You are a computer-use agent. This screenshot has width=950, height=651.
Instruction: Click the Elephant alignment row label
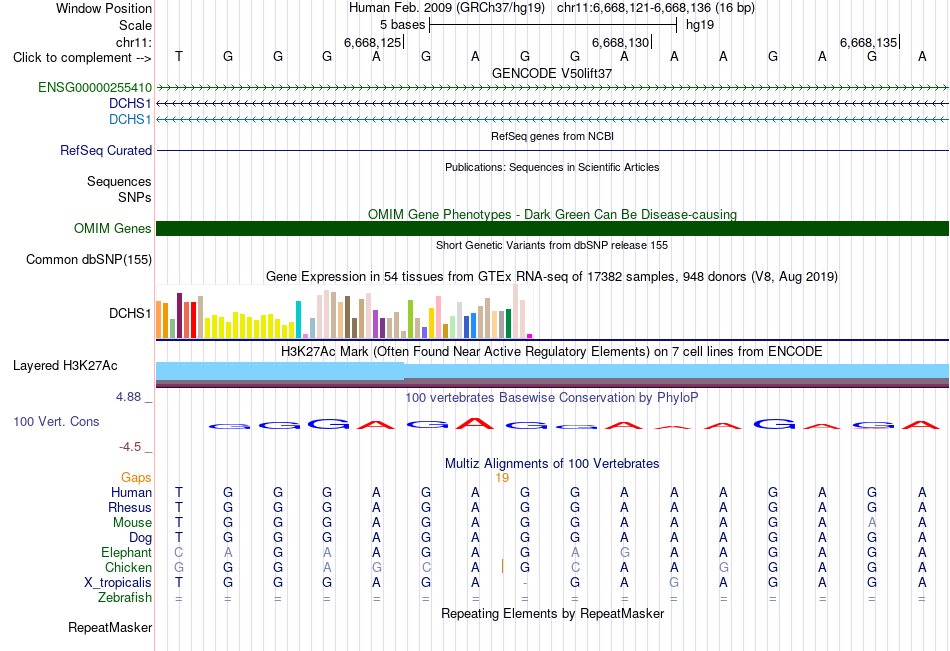(x=126, y=552)
